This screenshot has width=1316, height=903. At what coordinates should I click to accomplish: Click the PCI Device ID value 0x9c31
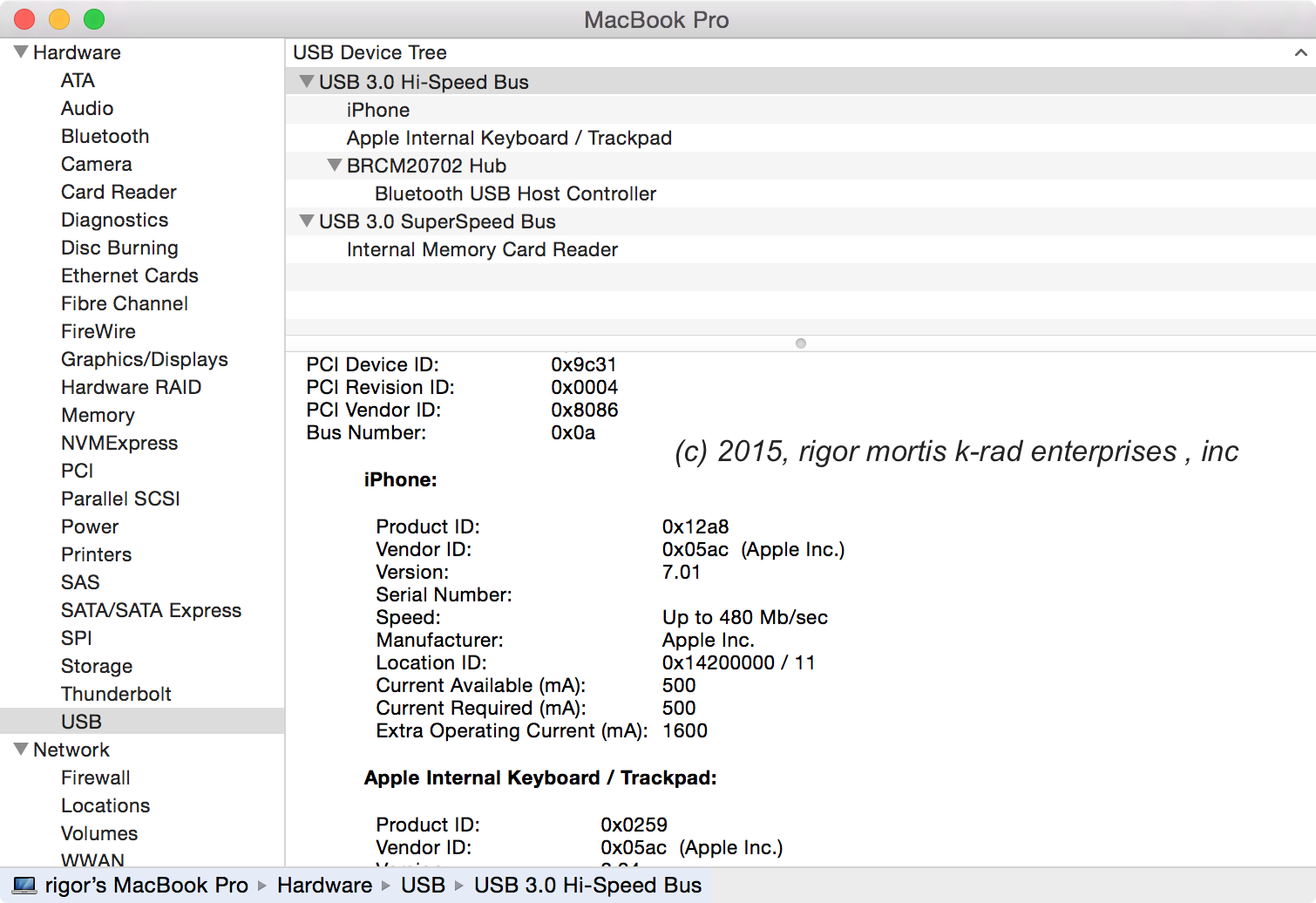point(584,364)
